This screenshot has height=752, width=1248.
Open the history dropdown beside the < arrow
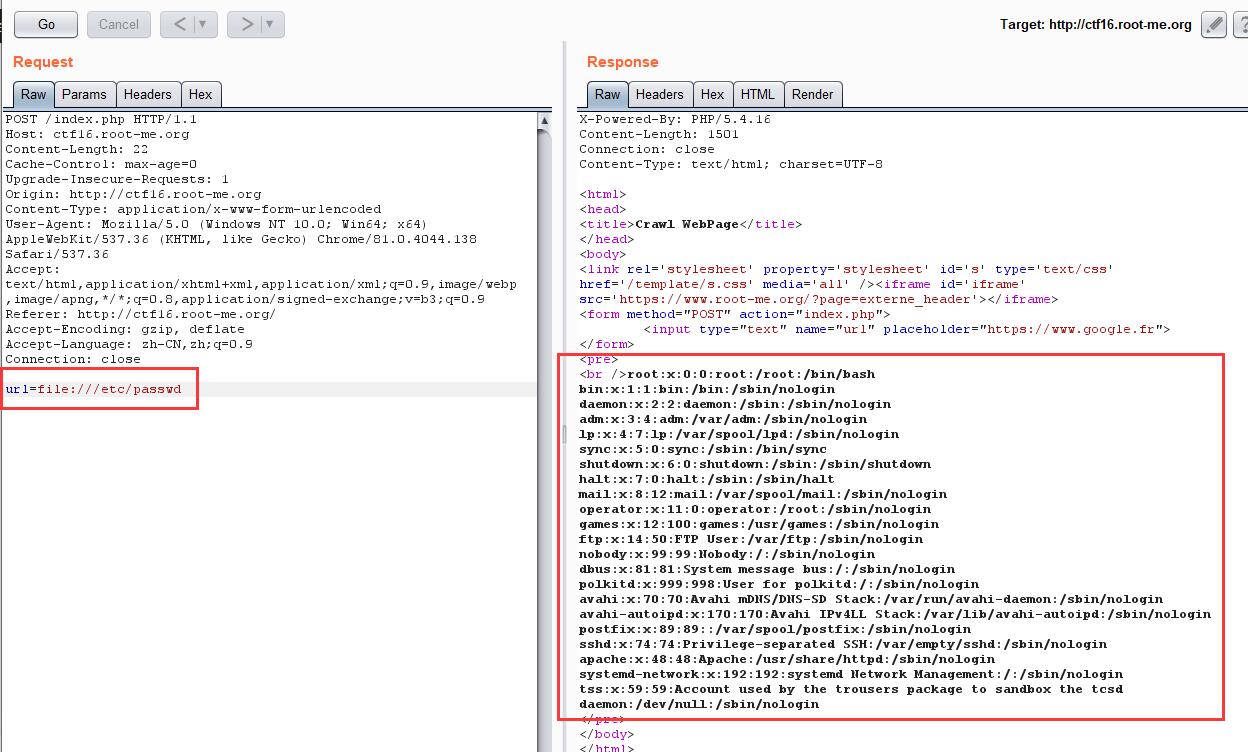(203, 24)
